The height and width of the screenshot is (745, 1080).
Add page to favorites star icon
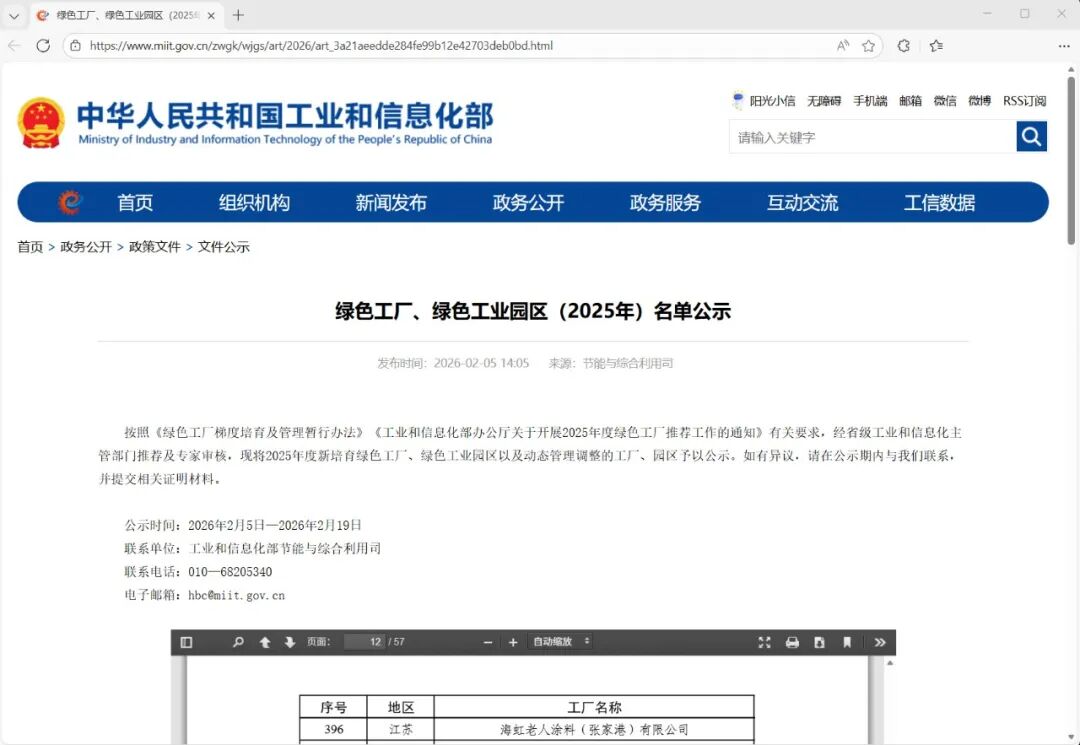pyautogui.click(x=868, y=46)
